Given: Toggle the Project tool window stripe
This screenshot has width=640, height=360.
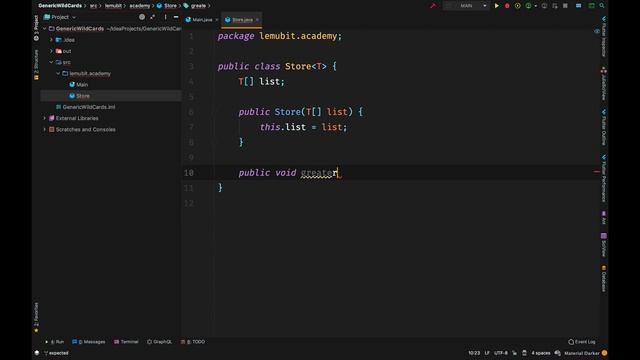Looking at the screenshot, I should point(36,28).
